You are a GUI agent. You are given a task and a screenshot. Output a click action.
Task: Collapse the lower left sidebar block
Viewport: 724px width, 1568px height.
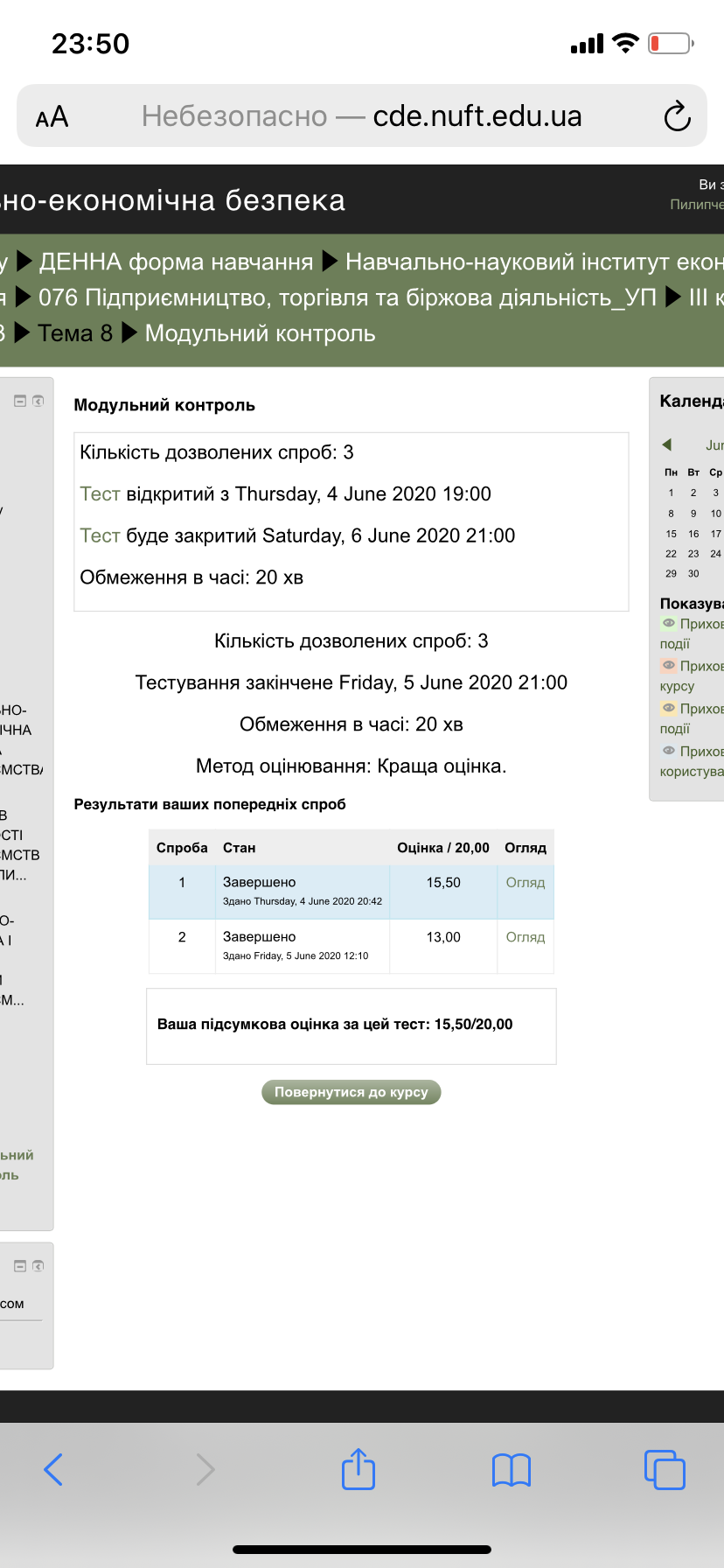(20, 1266)
